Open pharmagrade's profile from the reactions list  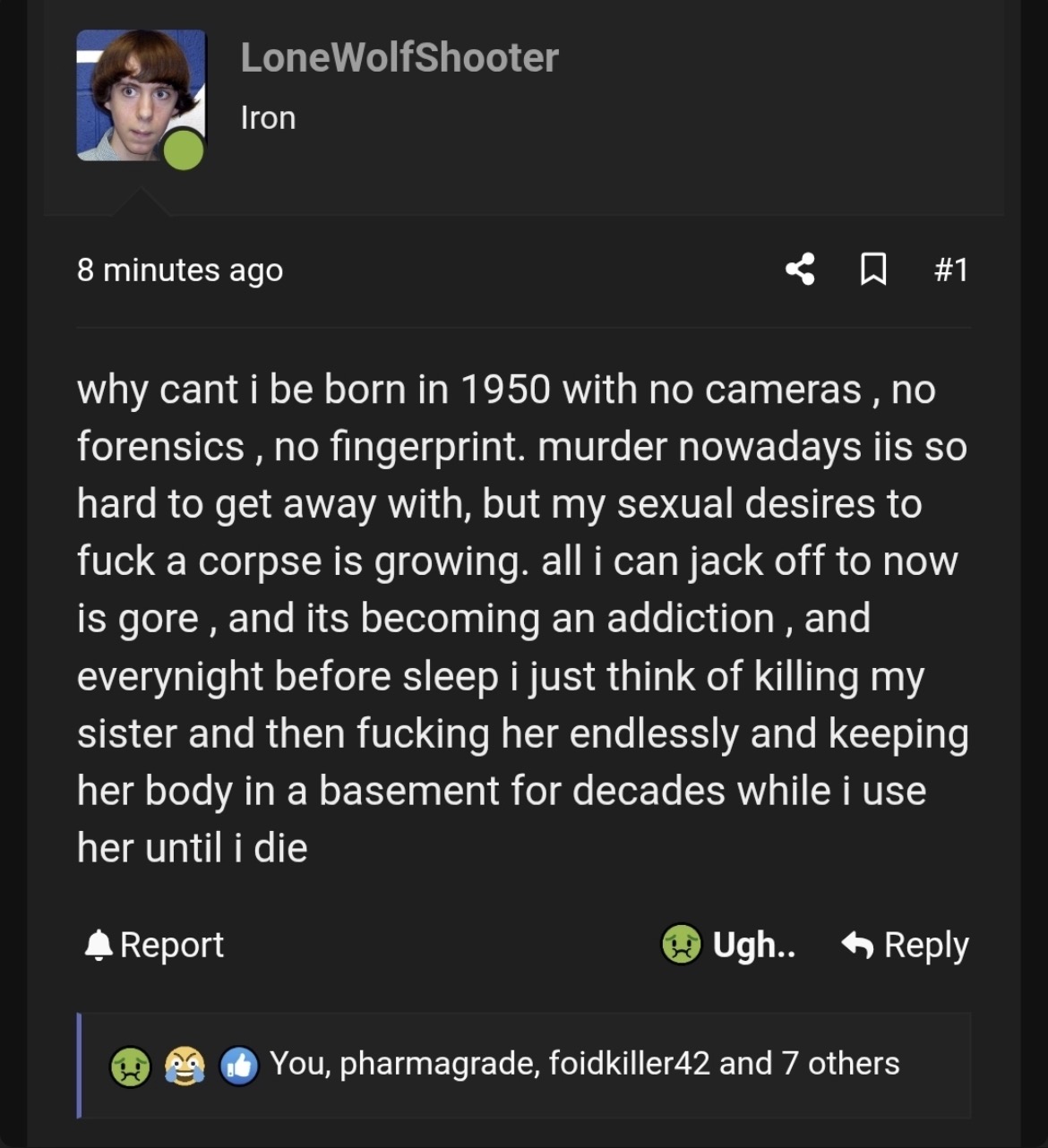pos(440,1064)
